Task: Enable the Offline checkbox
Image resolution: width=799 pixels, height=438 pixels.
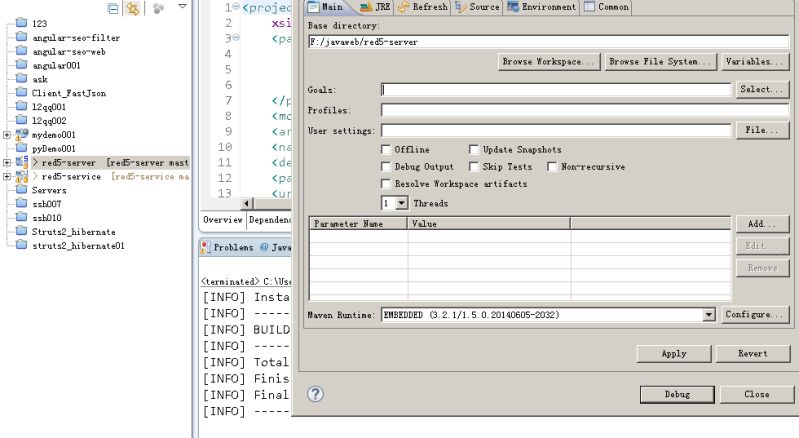Action: click(386, 149)
